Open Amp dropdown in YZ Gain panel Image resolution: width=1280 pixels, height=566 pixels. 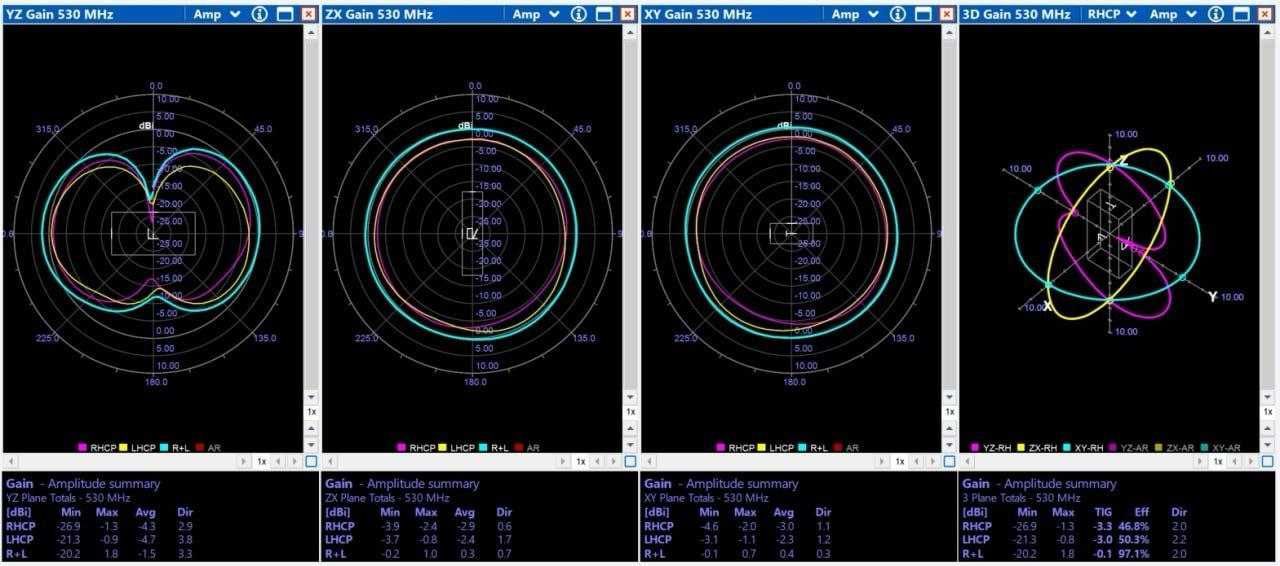217,14
